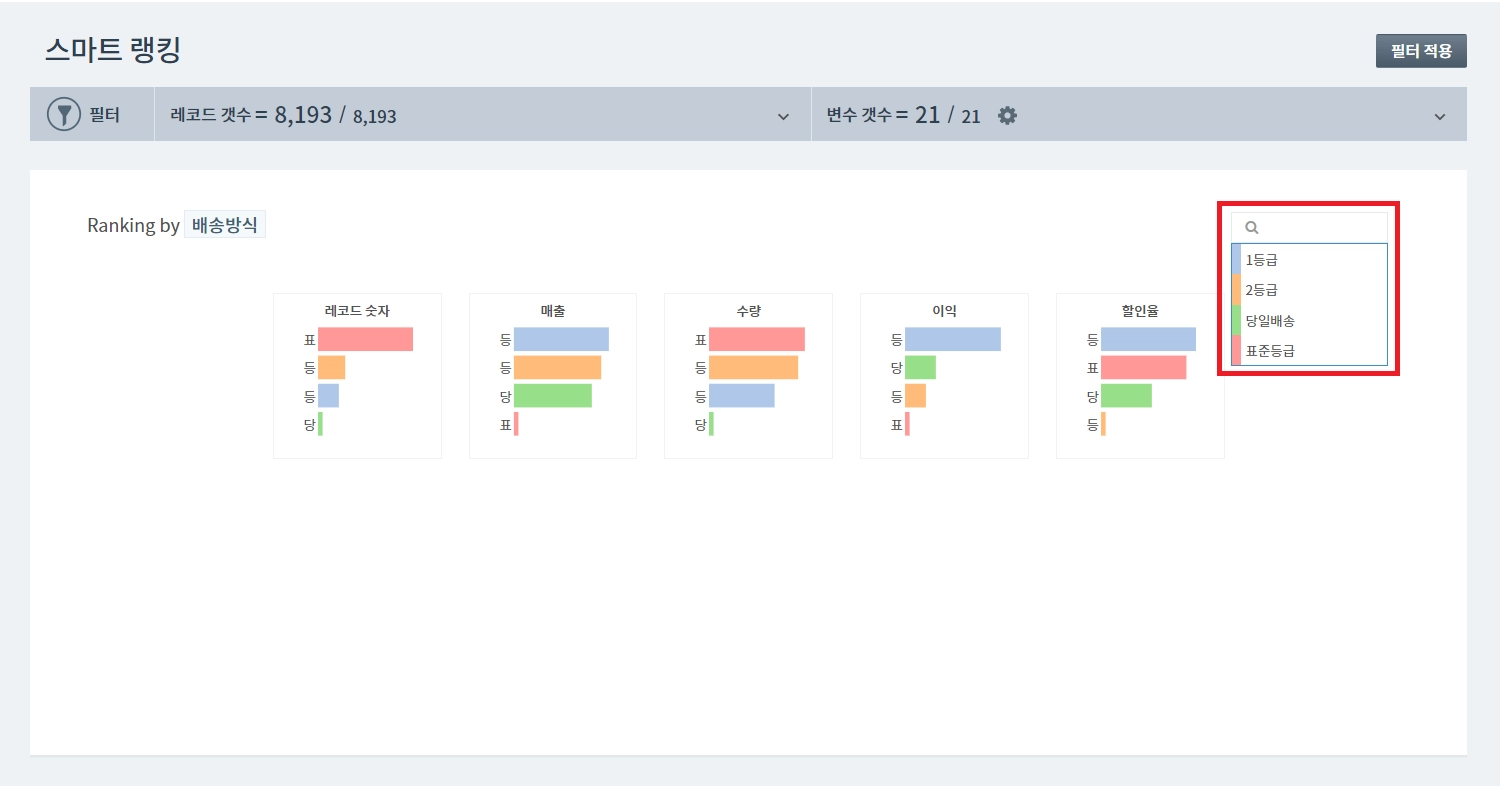Click the legend search input field
This screenshot has width=1500, height=786.
[x=1320, y=228]
